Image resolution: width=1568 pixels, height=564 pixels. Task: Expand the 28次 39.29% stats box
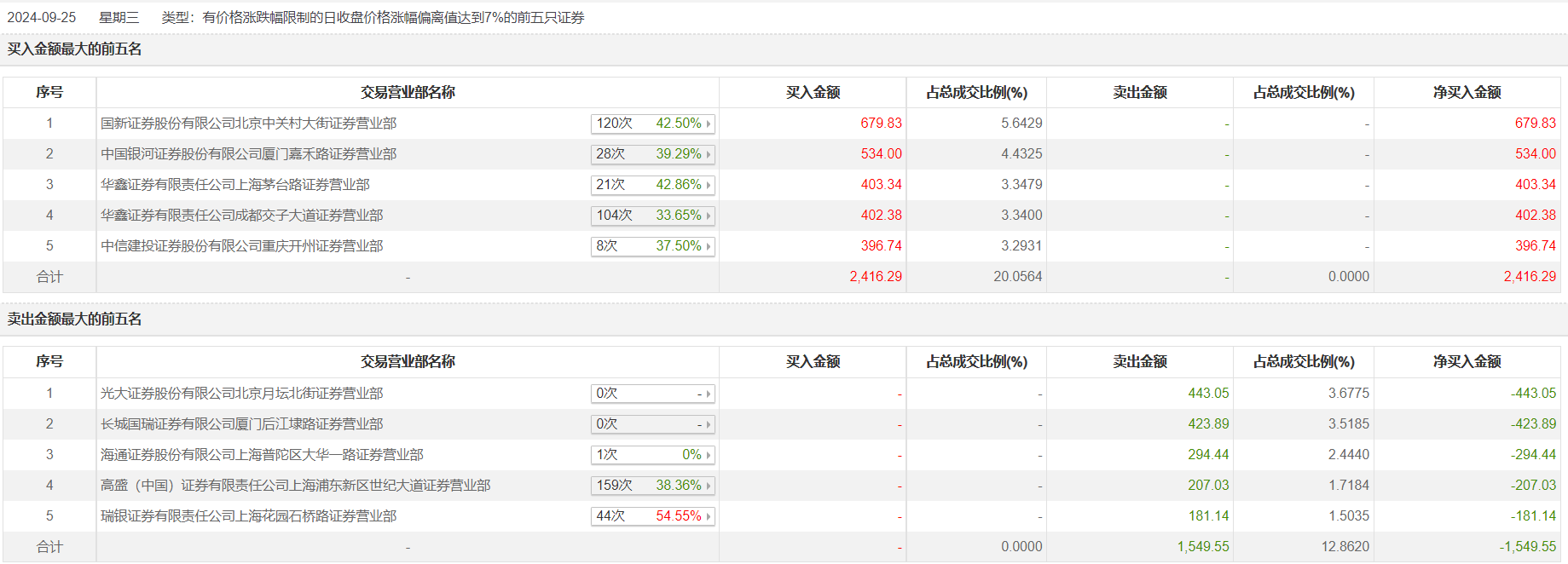652,154
